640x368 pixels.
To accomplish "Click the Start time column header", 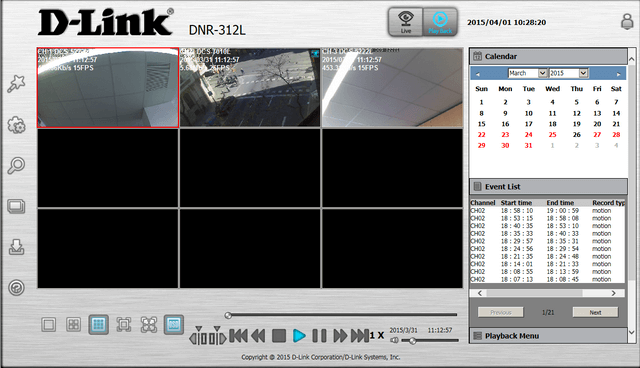I will click(516, 203).
